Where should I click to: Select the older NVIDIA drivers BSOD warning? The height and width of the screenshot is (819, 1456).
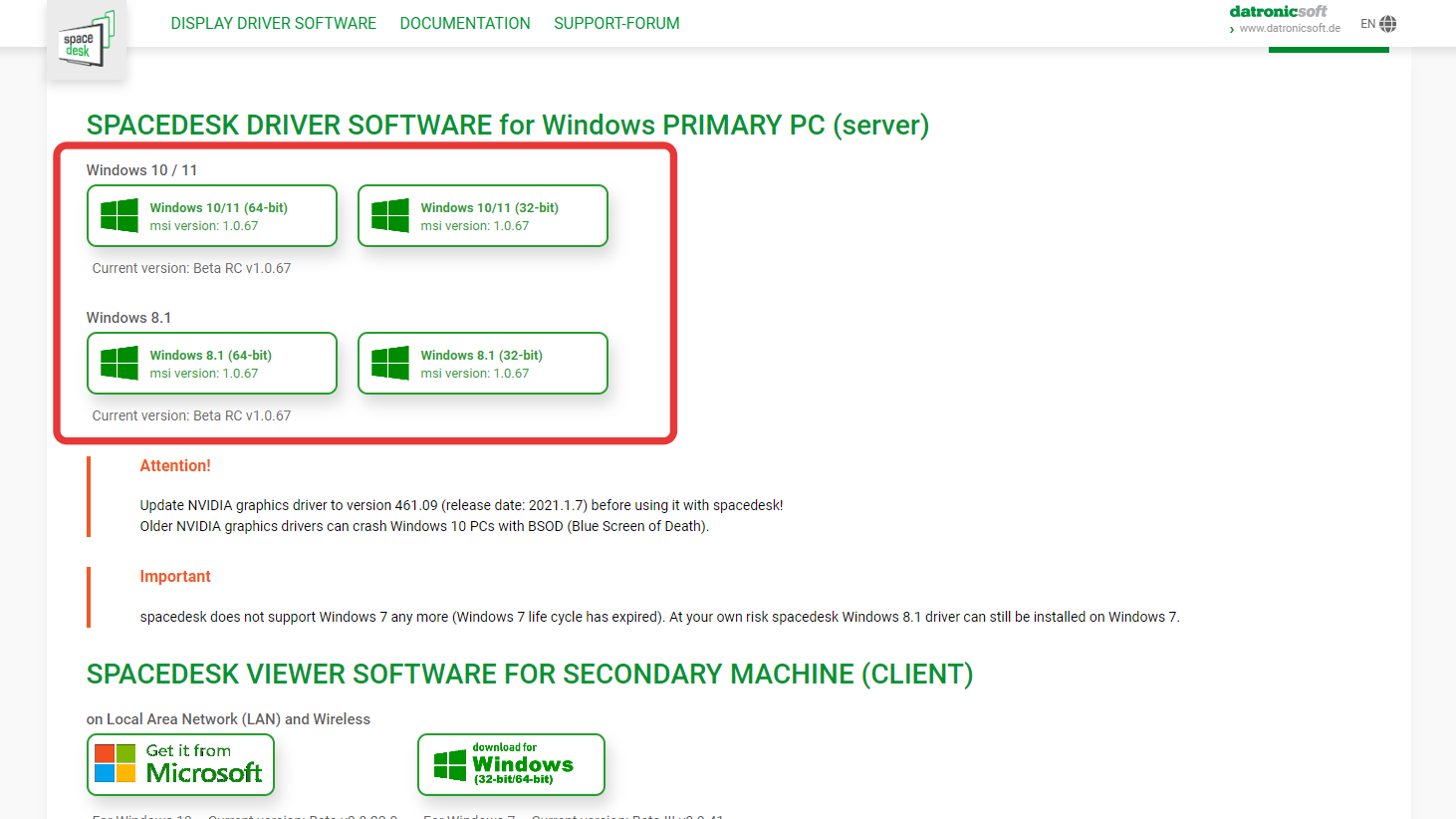(424, 526)
